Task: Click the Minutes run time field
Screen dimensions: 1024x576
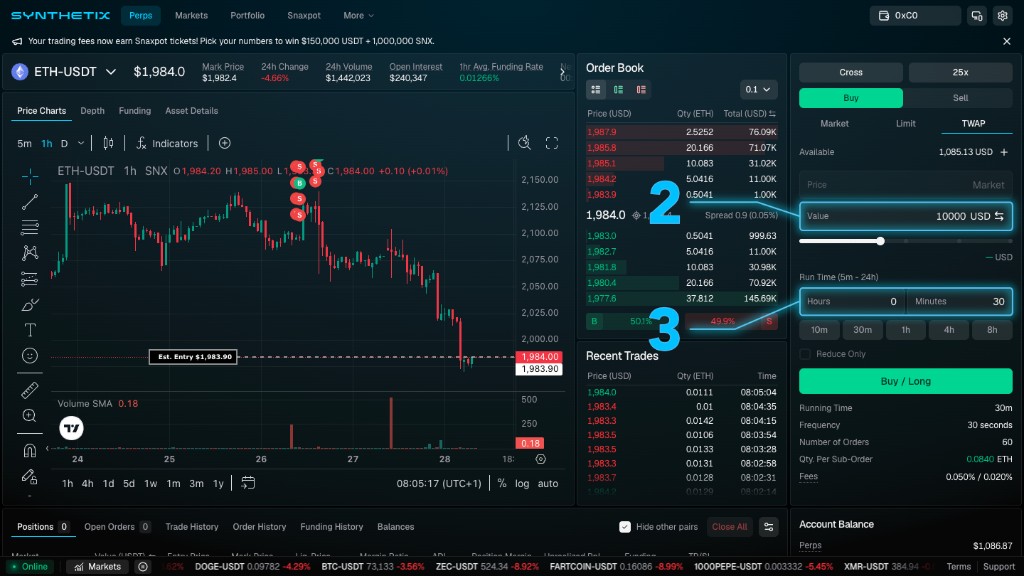Action: [959, 302]
